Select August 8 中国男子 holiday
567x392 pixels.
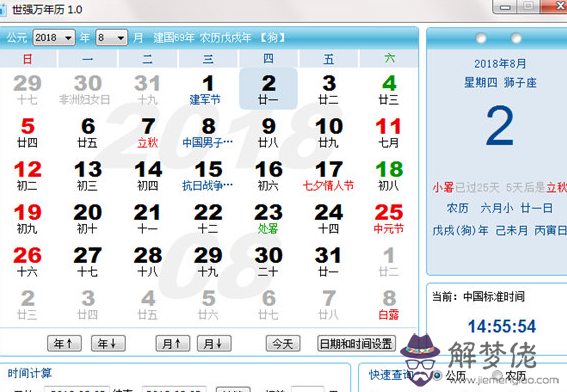click(x=208, y=132)
